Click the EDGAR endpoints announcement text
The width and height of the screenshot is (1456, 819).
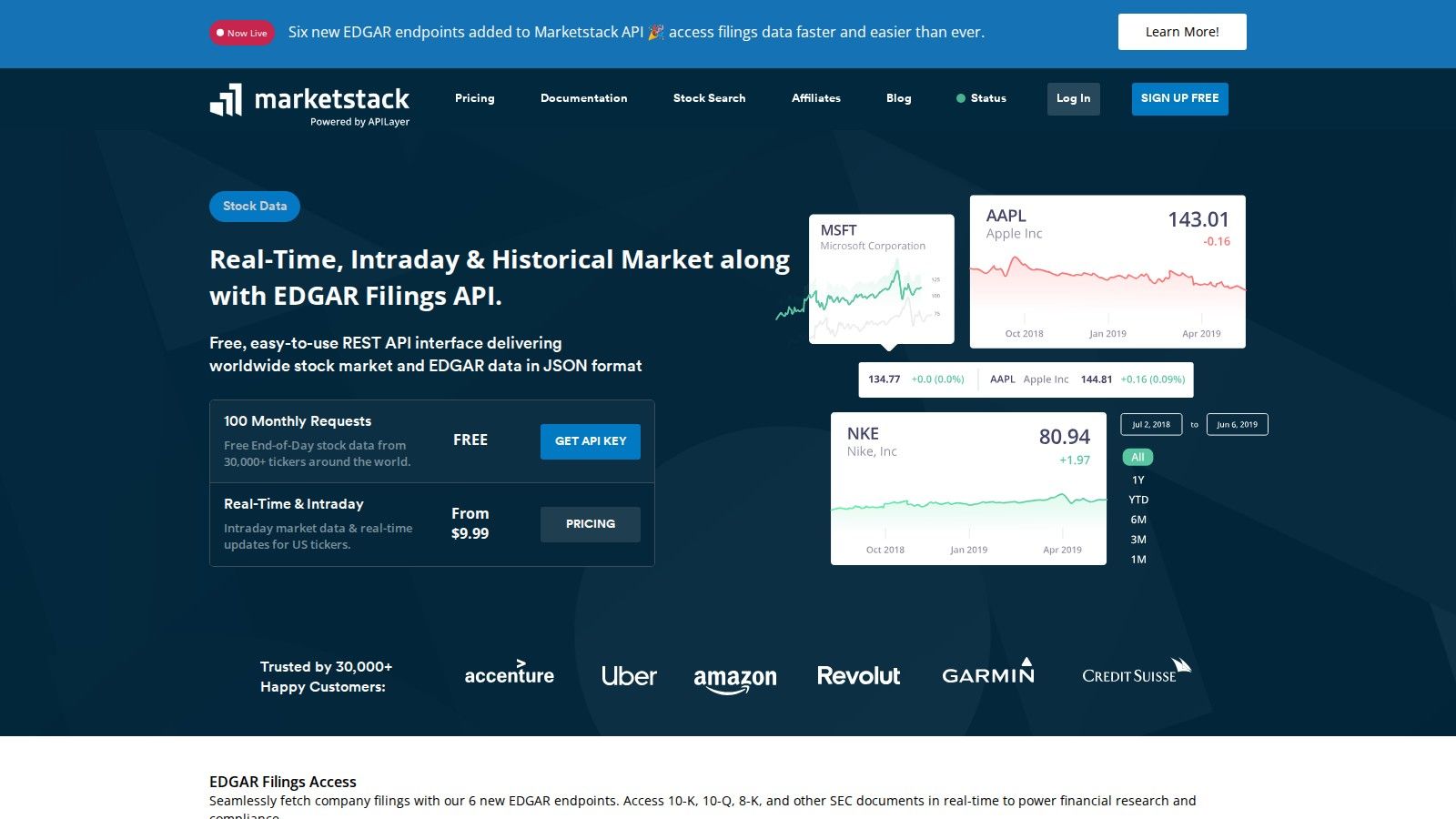[x=636, y=32]
